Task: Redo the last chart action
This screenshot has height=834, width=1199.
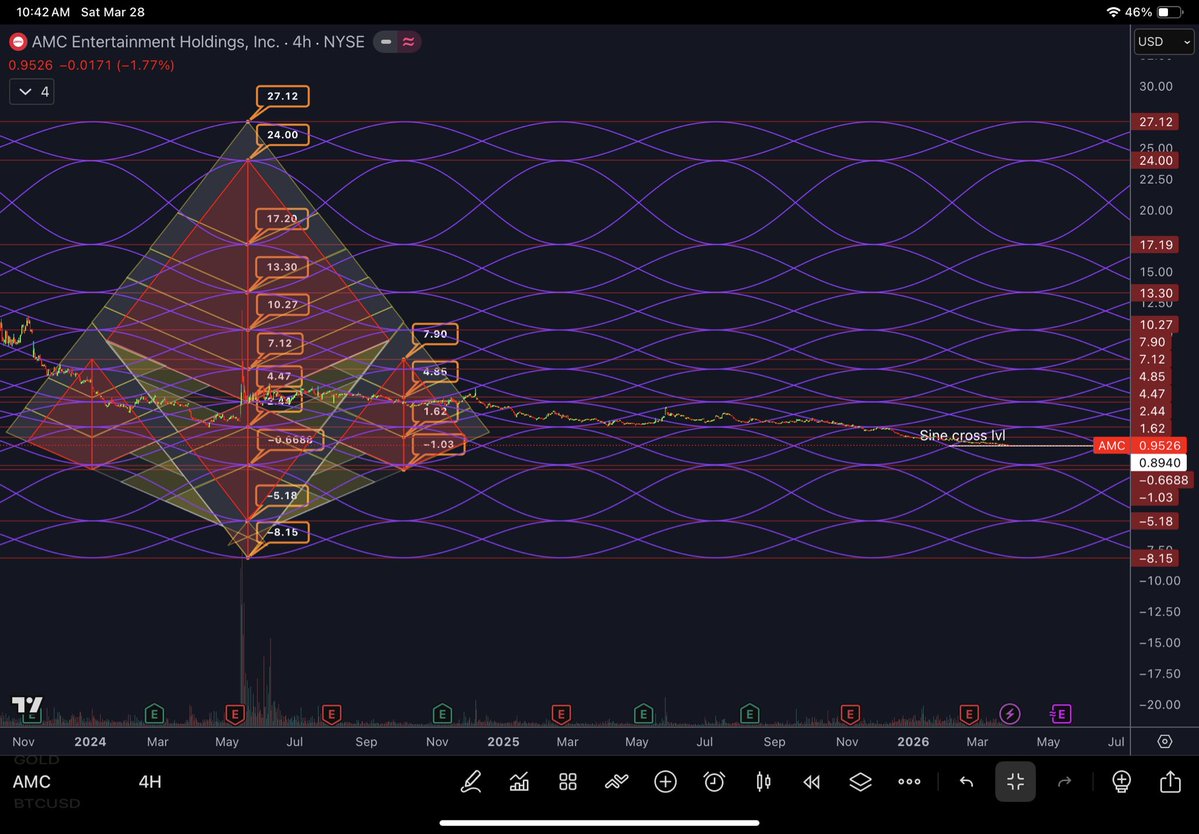Action: pyautogui.click(x=1064, y=781)
